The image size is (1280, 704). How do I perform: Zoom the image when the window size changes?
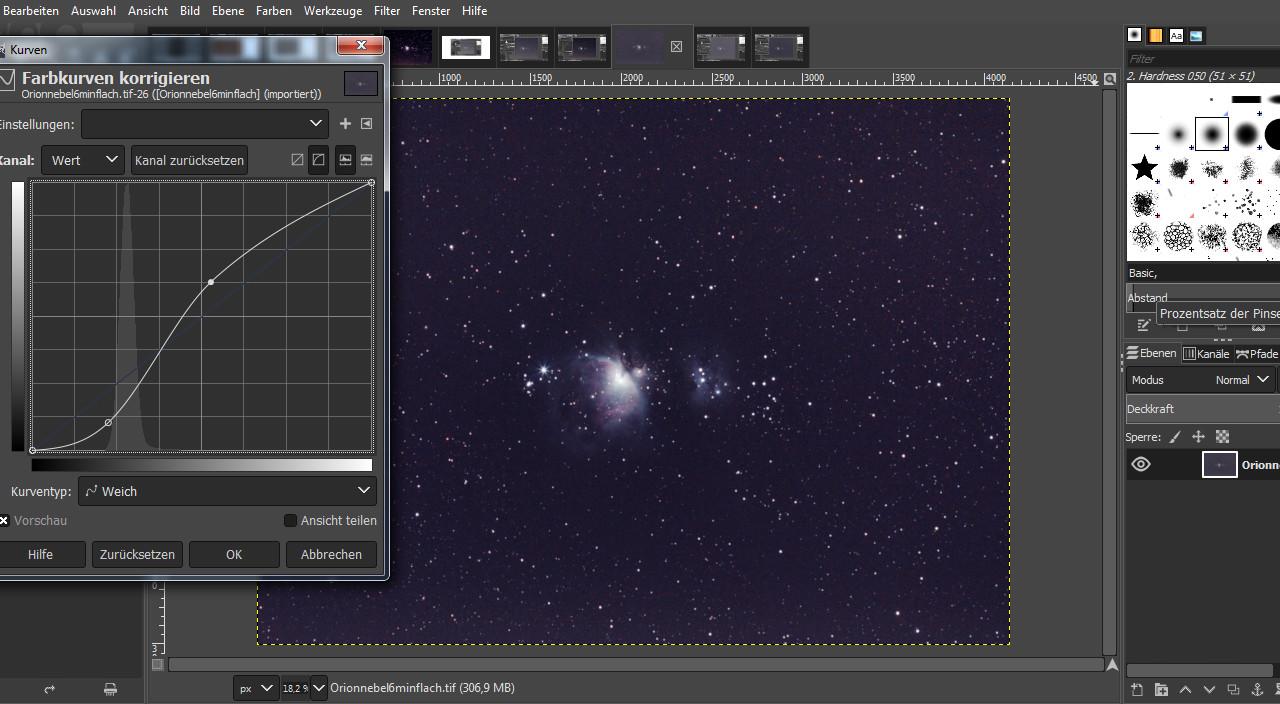pyautogui.click(x=1110, y=79)
